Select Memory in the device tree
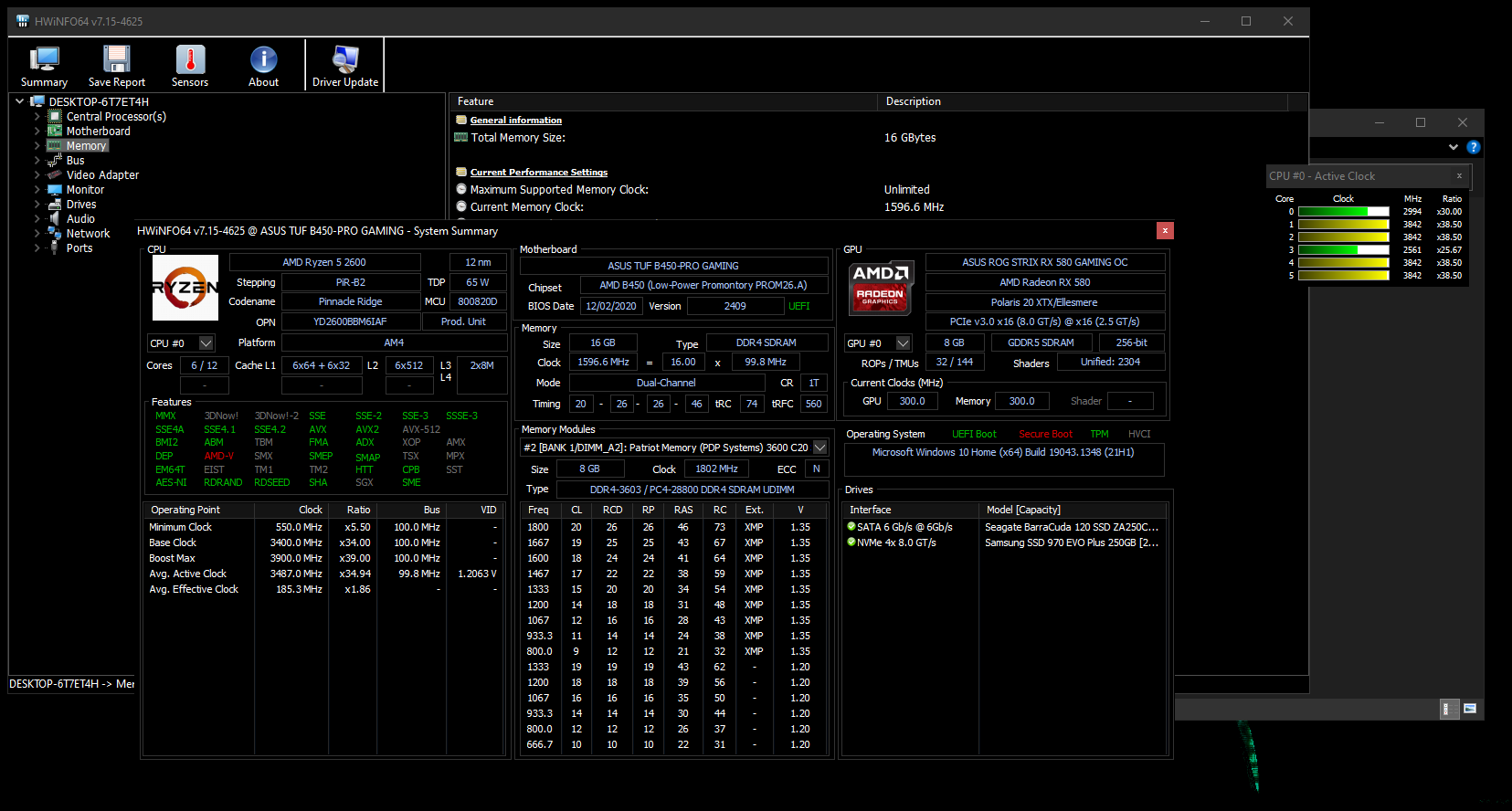 point(87,145)
